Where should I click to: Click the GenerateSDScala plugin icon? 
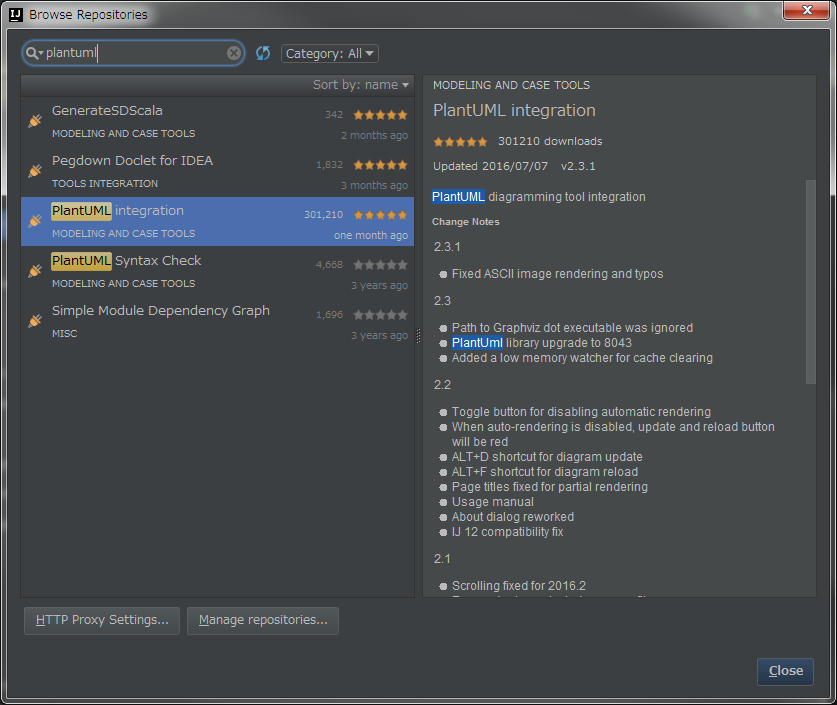click(x=34, y=120)
